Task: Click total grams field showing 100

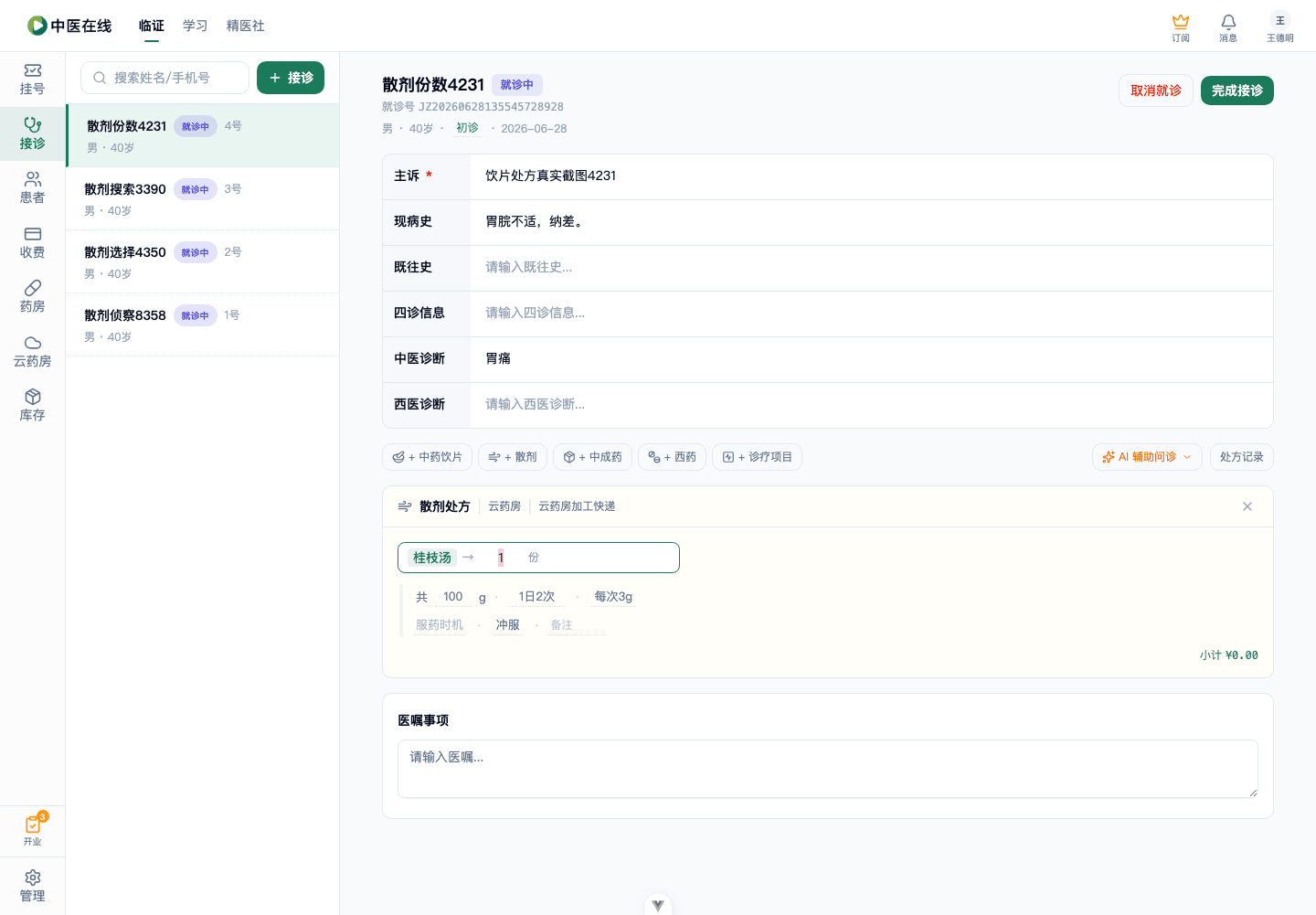Action: point(453,597)
